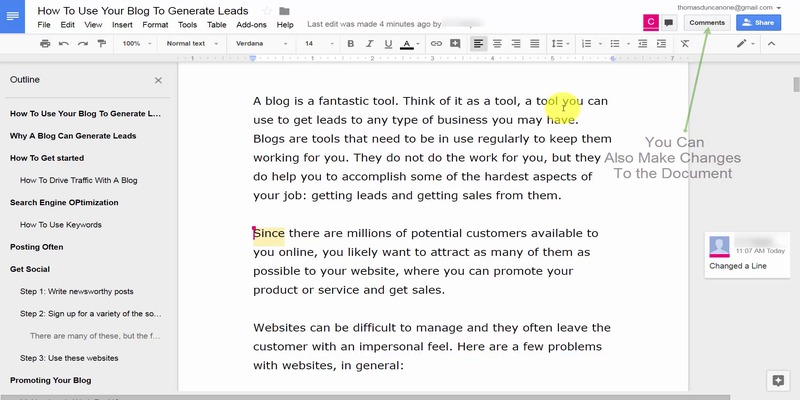This screenshot has width=800, height=400.
Task: Click the print icon in the toolbar
Action: tap(45, 44)
